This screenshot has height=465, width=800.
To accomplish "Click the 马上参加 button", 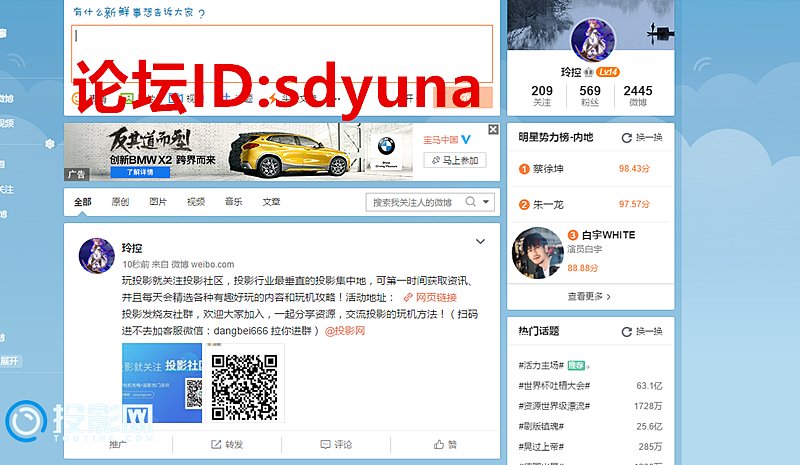I will pyautogui.click(x=455, y=160).
